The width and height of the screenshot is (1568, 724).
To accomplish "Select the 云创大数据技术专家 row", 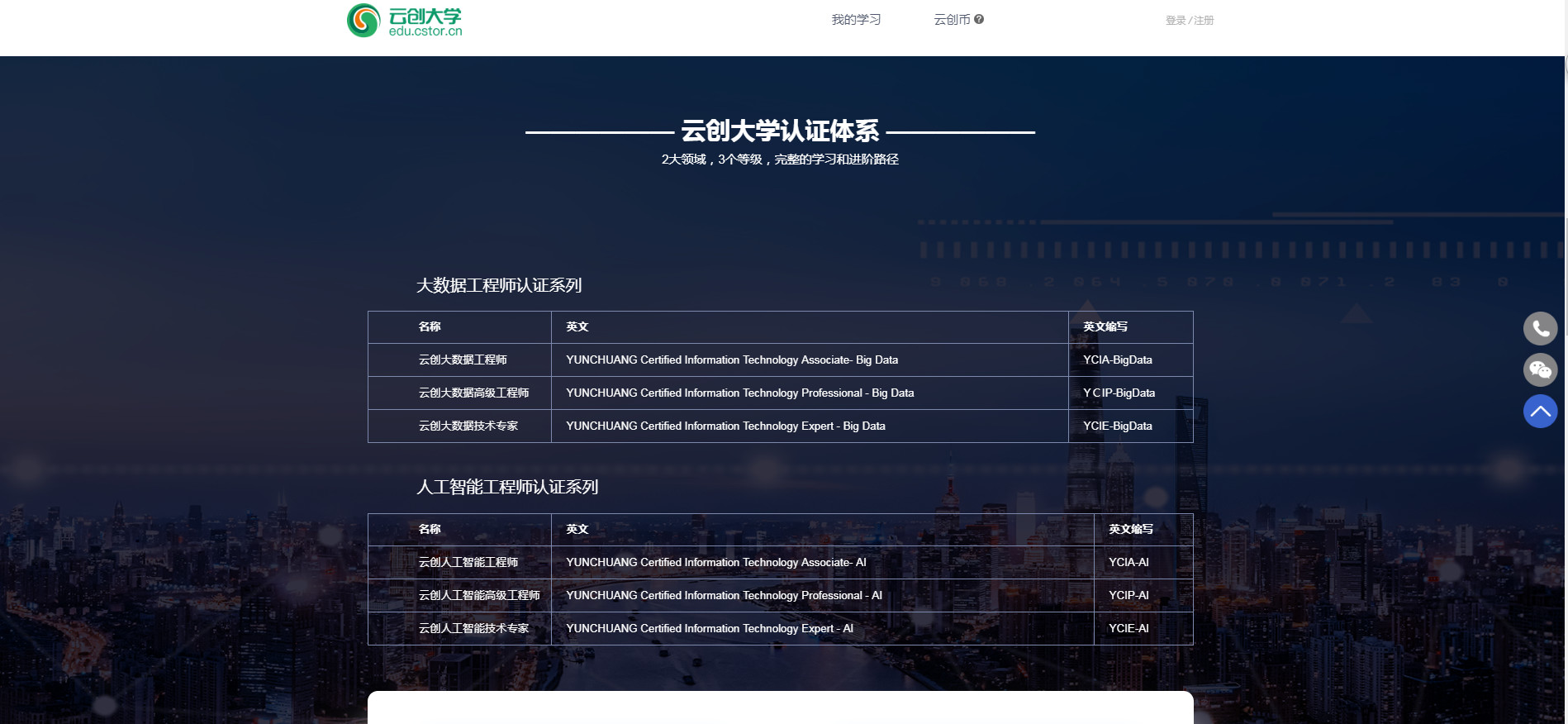I will 468,426.
